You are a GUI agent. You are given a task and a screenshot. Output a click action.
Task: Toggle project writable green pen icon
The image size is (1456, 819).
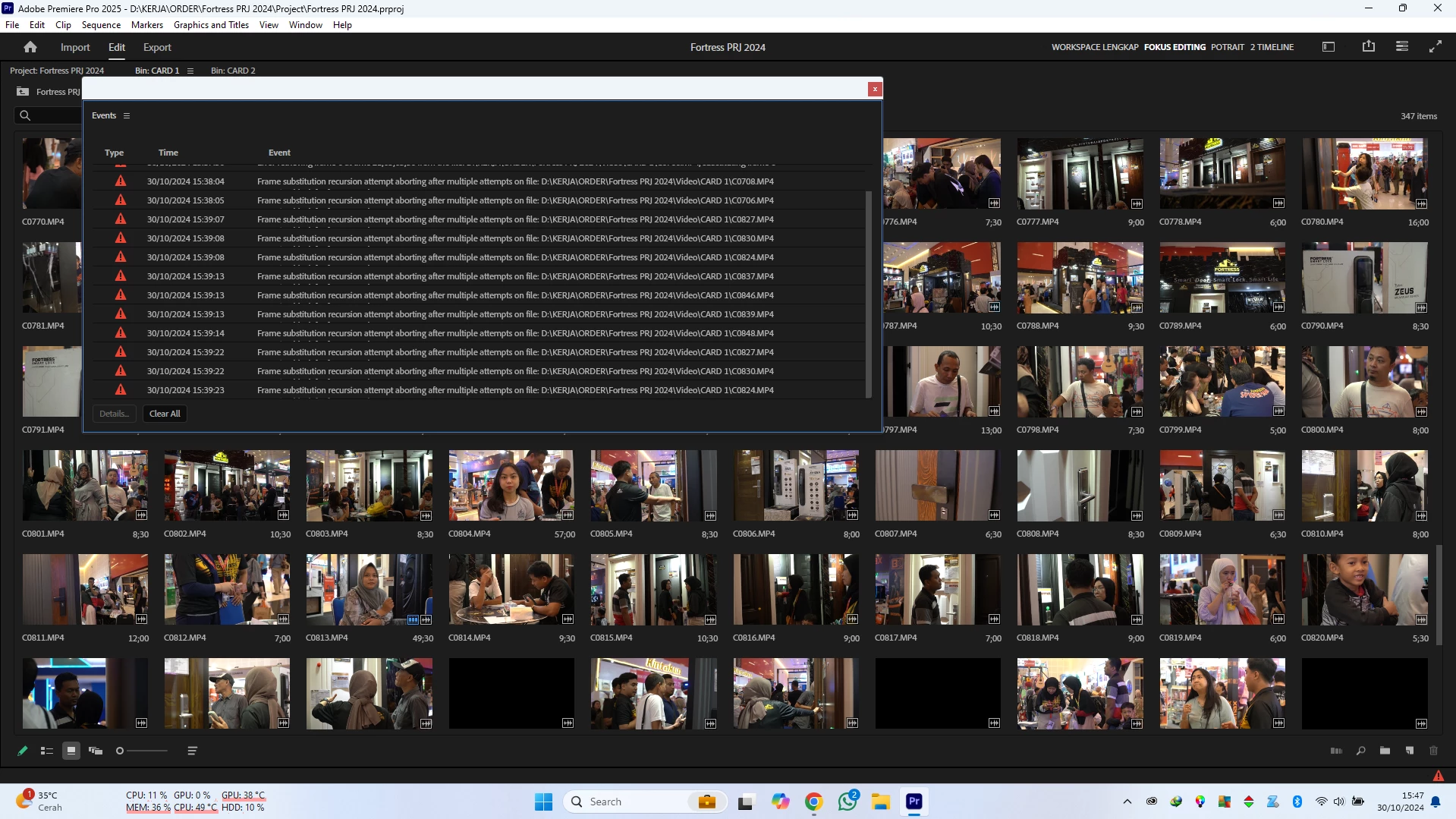23,751
